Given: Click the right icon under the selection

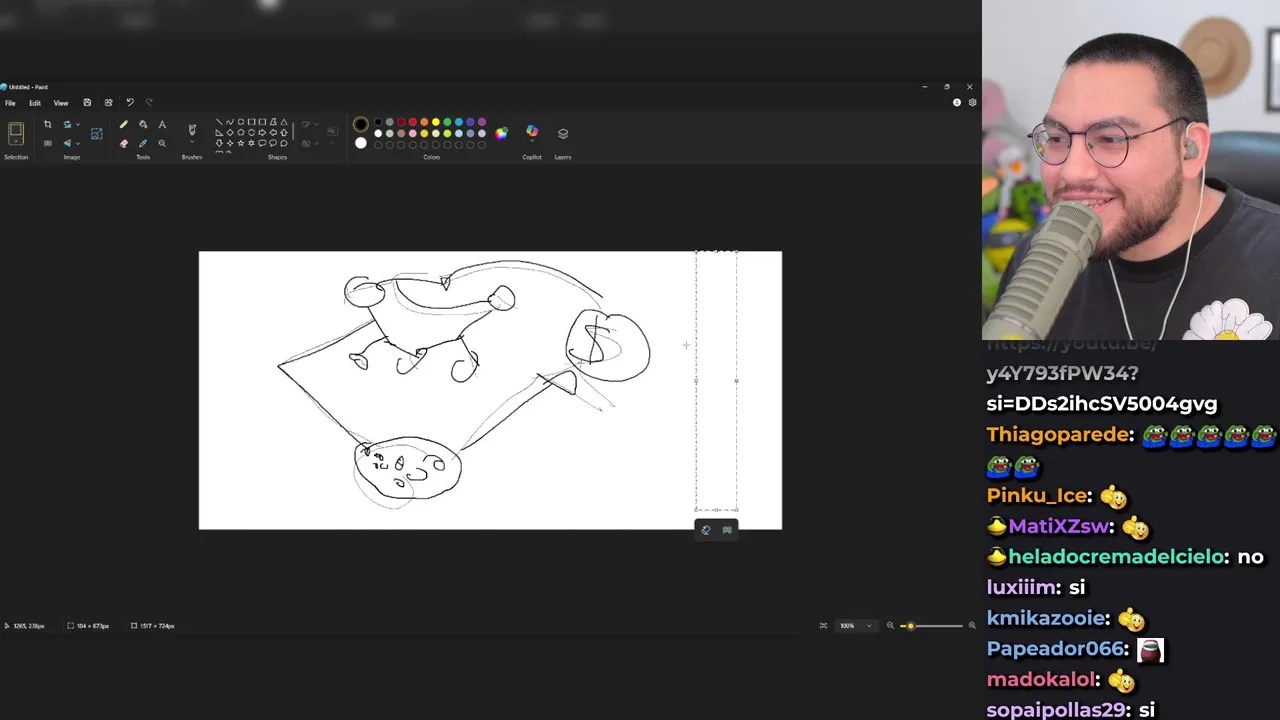Looking at the screenshot, I should tap(727, 530).
